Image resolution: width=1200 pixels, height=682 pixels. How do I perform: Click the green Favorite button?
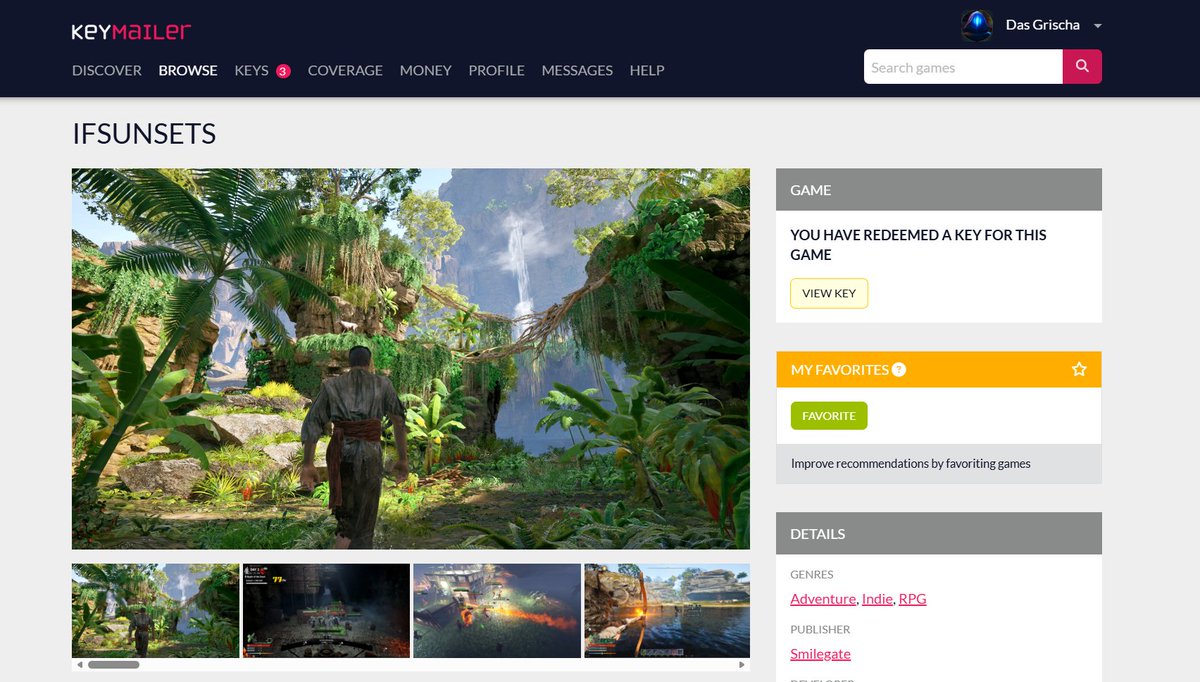point(829,416)
